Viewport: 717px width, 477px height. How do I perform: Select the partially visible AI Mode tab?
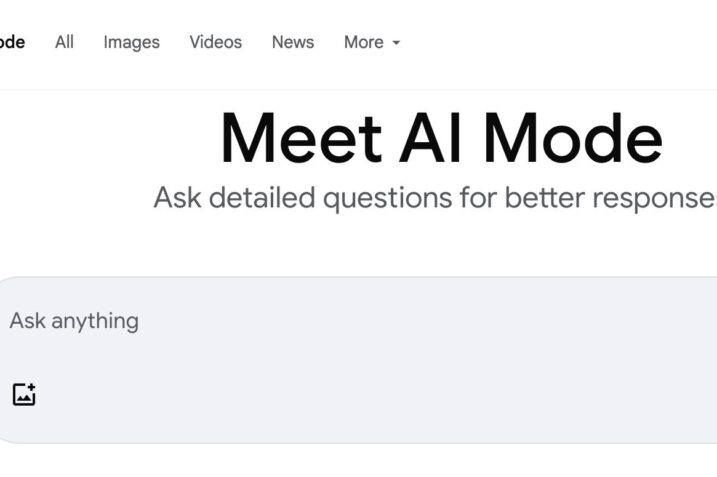(x=12, y=42)
